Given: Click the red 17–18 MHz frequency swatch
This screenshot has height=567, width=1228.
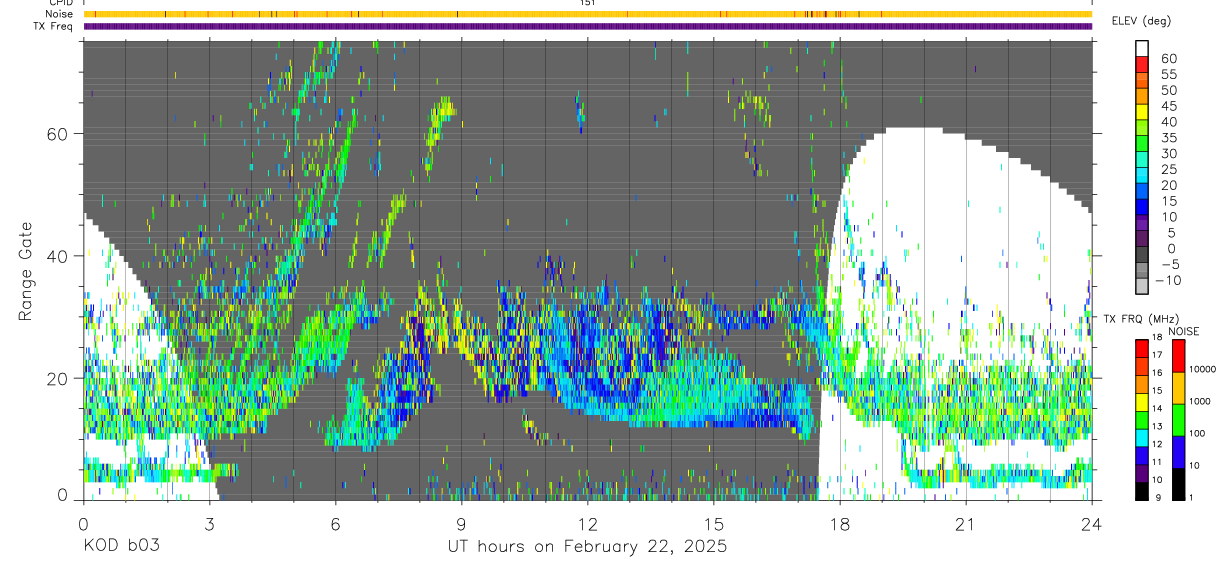Looking at the screenshot, I should click(1142, 348).
